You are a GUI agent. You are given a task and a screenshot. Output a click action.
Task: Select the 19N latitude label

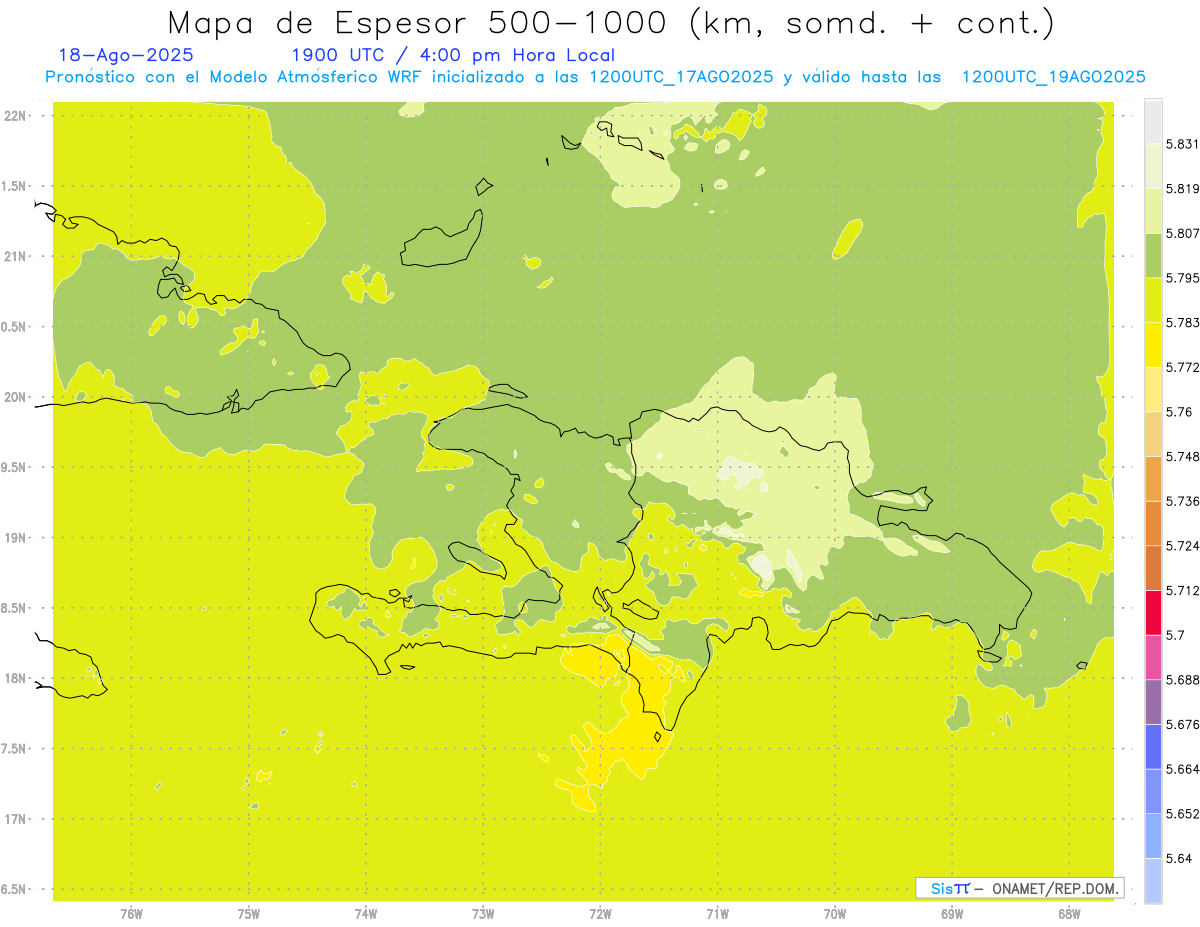pos(16,538)
